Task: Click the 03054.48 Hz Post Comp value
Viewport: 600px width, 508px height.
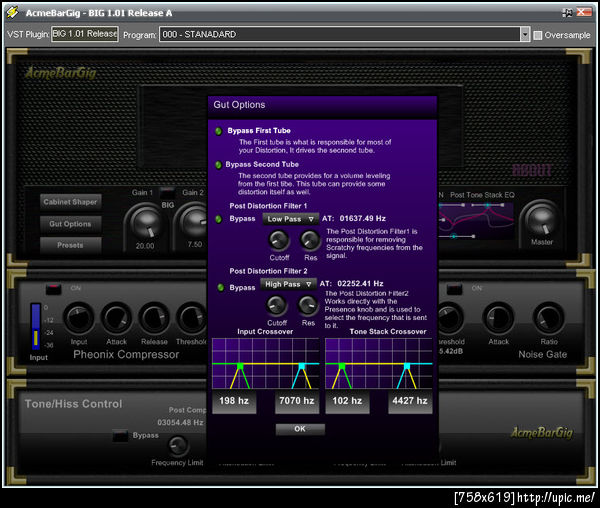Action: tap(180, 422)
